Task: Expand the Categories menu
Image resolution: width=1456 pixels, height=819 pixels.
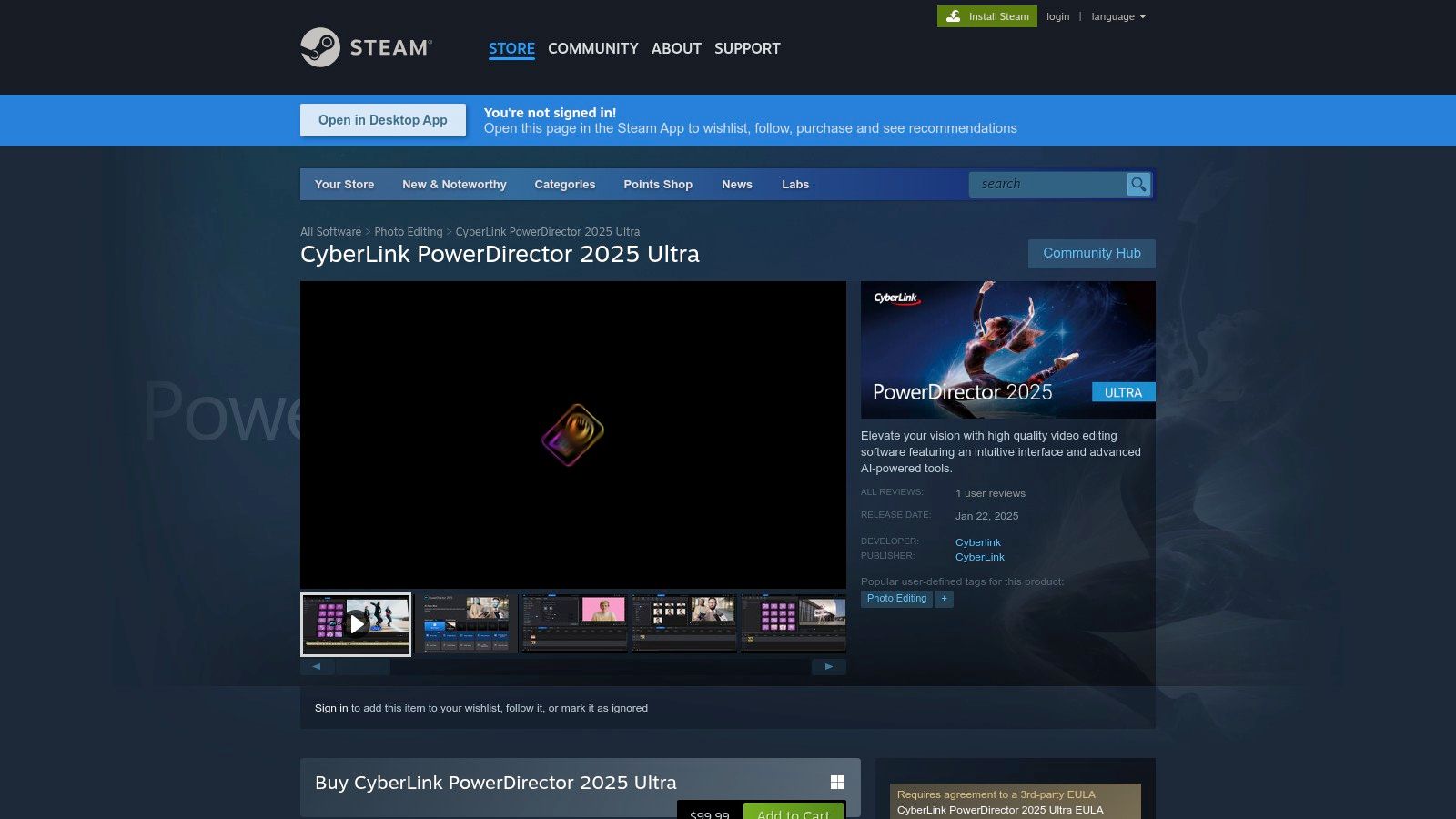Action: coord(564,185)
